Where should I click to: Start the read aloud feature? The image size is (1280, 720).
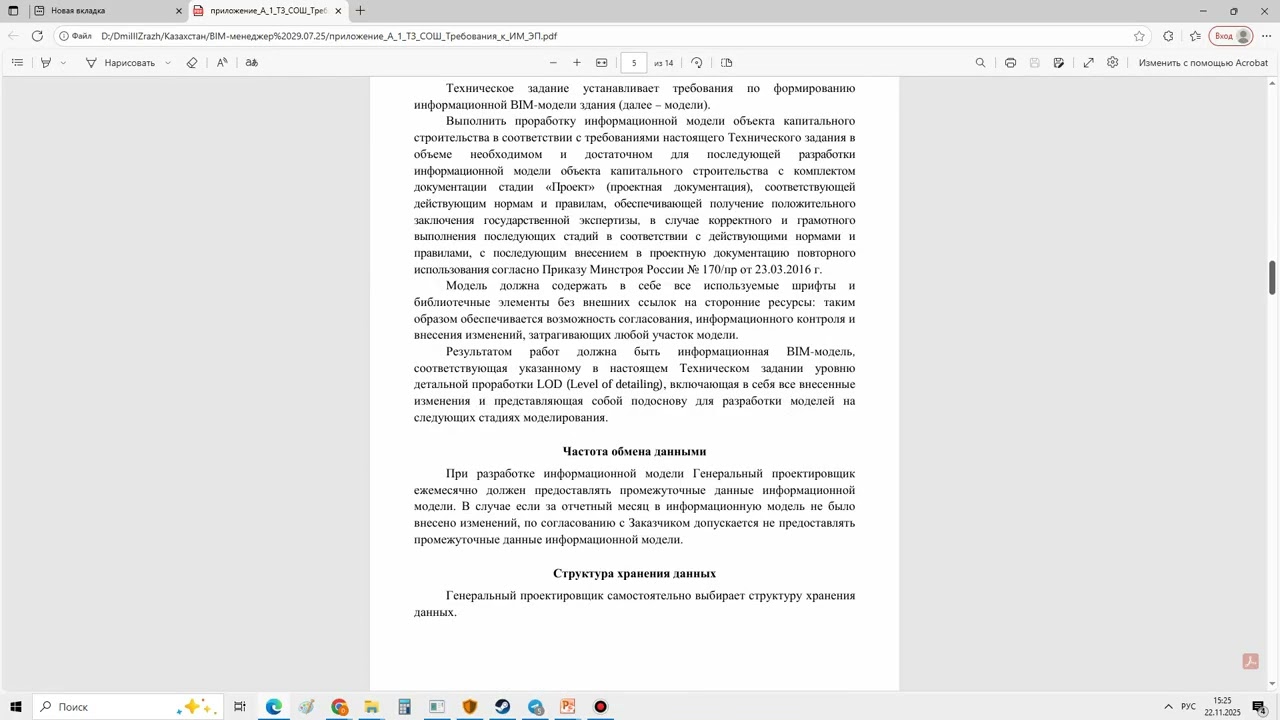pos(222,62)
